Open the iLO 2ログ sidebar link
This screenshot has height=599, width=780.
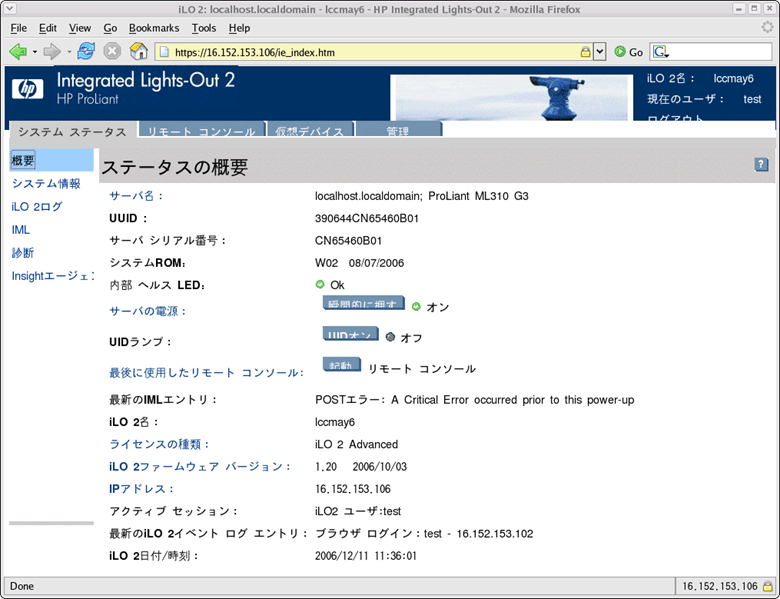(37, 207)
